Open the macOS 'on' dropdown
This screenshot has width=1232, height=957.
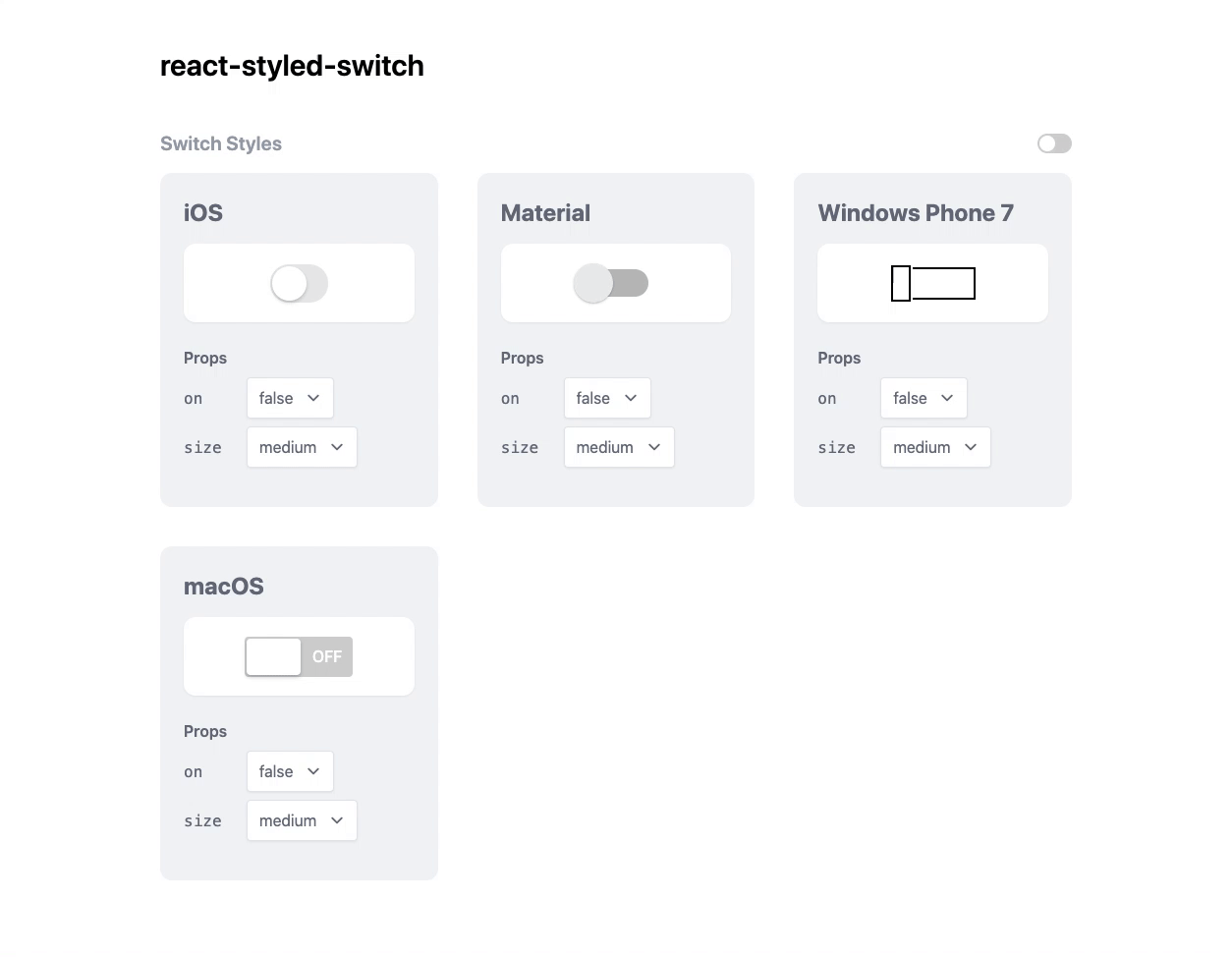pyautogui.click(x=290, y=771)
